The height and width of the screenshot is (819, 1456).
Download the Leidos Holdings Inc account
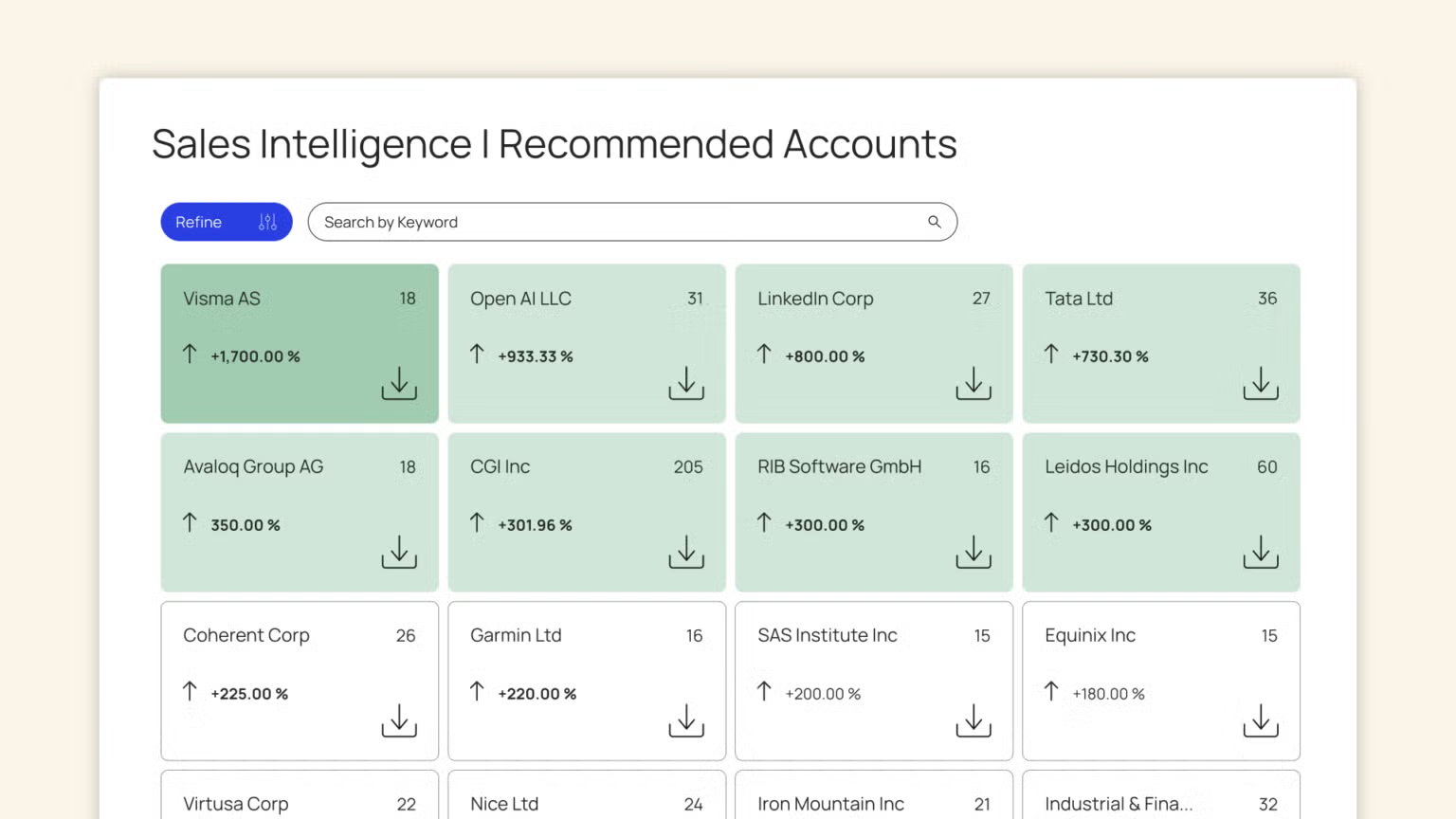tap(1261, 552)
